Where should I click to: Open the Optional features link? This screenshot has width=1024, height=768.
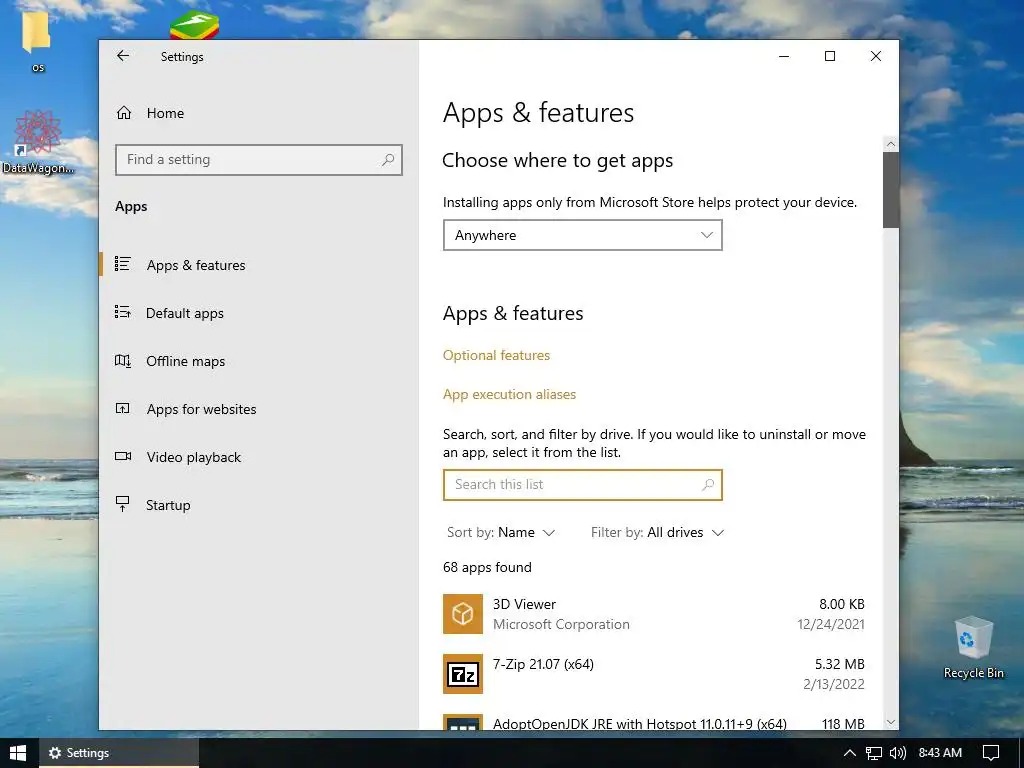point(496,355)
